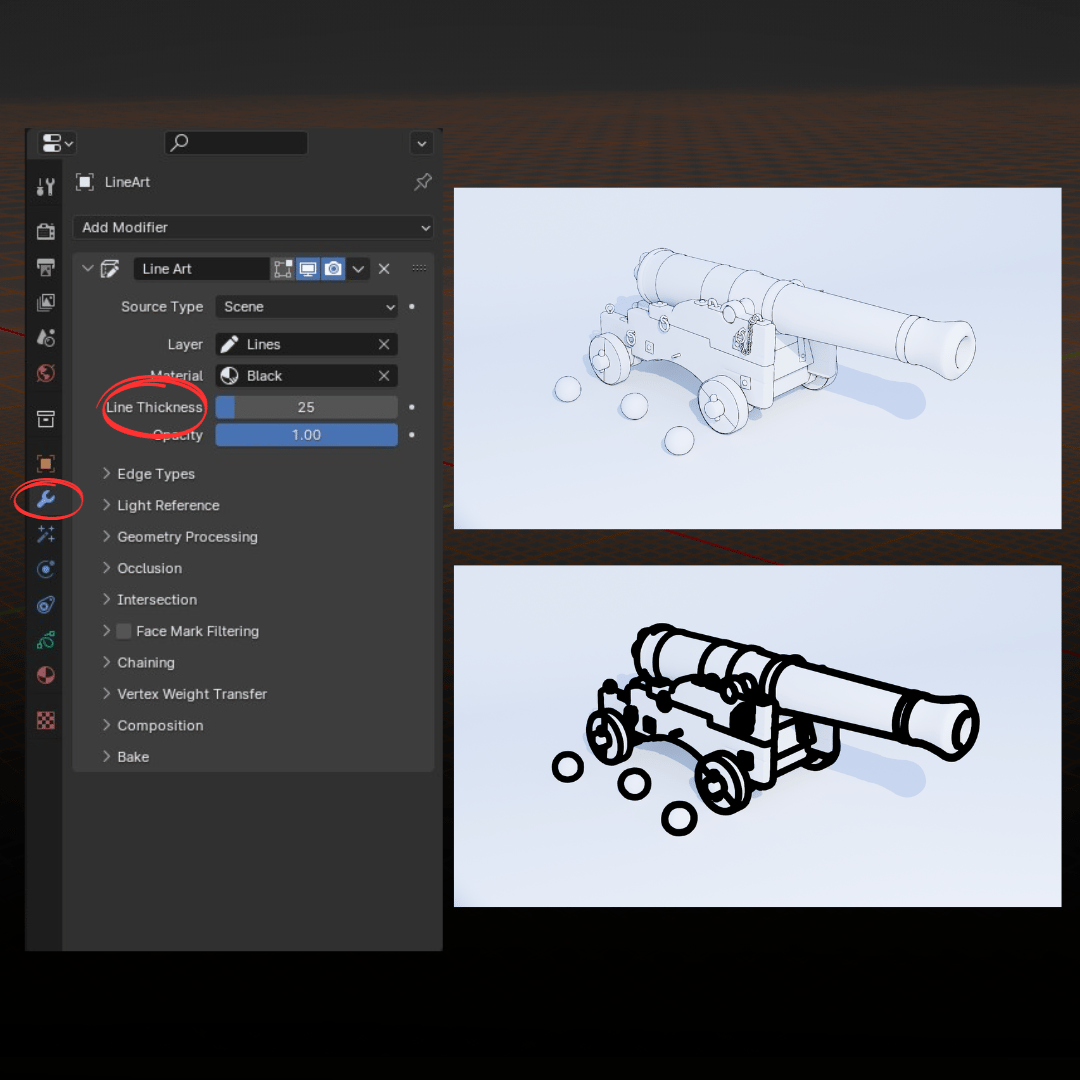Enable the Face Mark Filtering checkbox

coord(124,631)
